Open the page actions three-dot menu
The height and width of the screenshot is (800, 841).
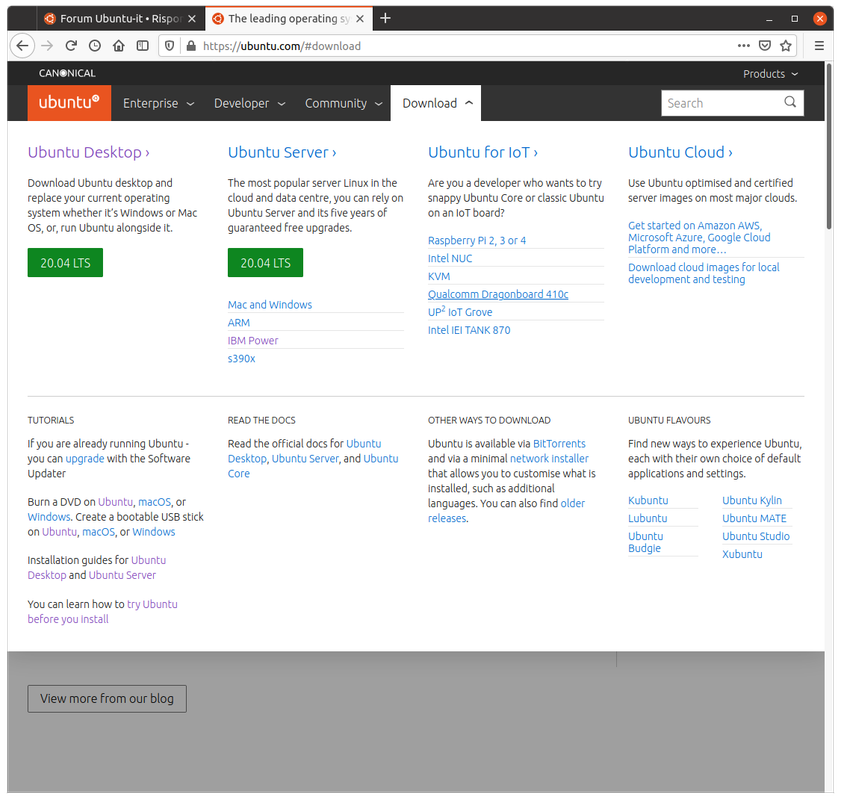(744, 46)
